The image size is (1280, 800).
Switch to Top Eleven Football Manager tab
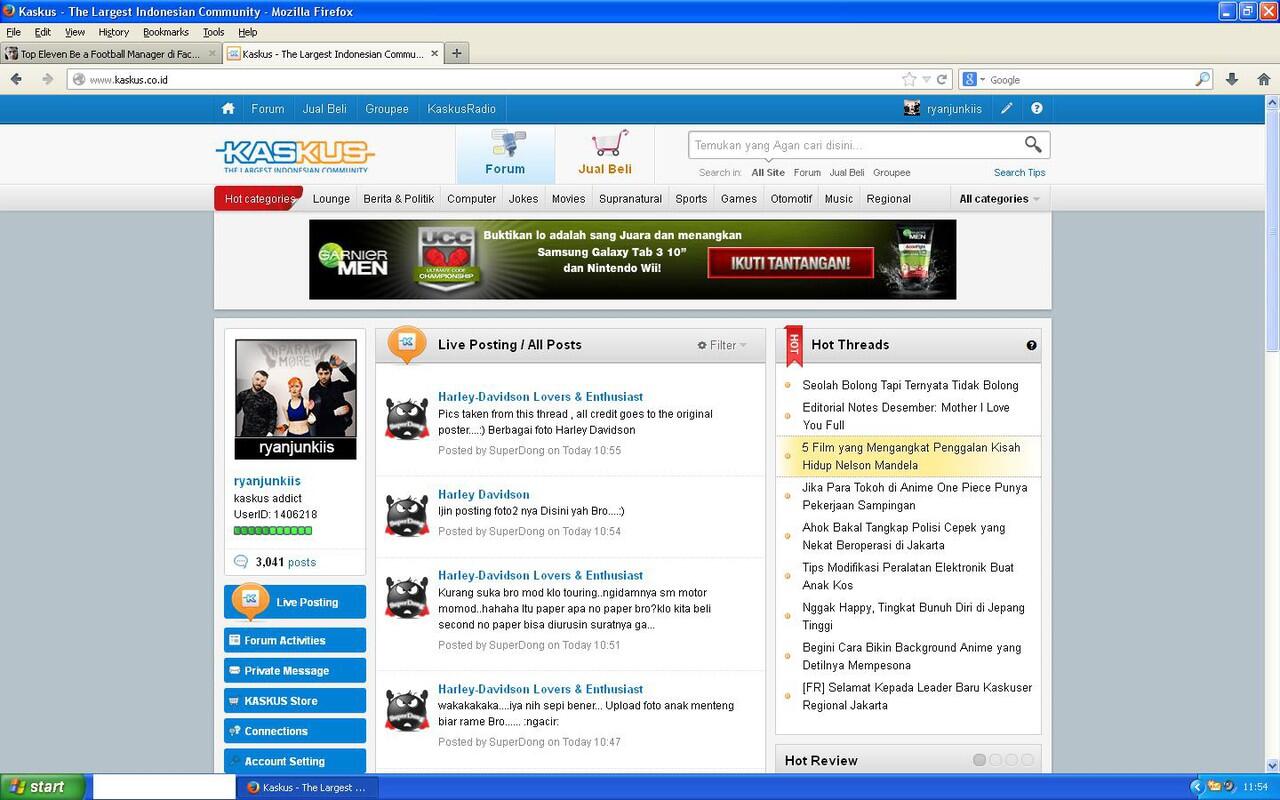point(111,54)
